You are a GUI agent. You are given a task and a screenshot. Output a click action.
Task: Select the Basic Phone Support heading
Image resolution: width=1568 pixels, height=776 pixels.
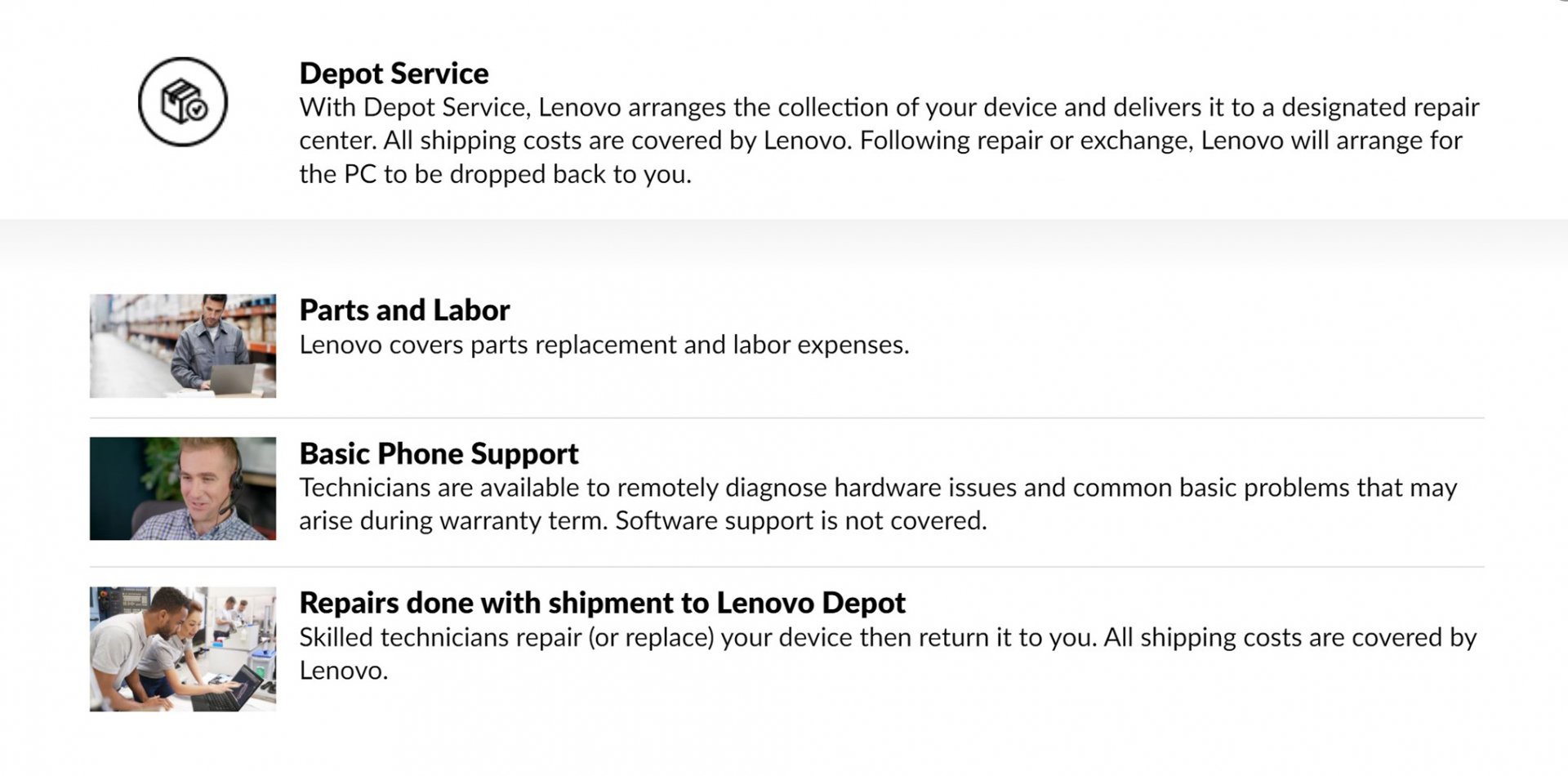click(x=439, y=453)
